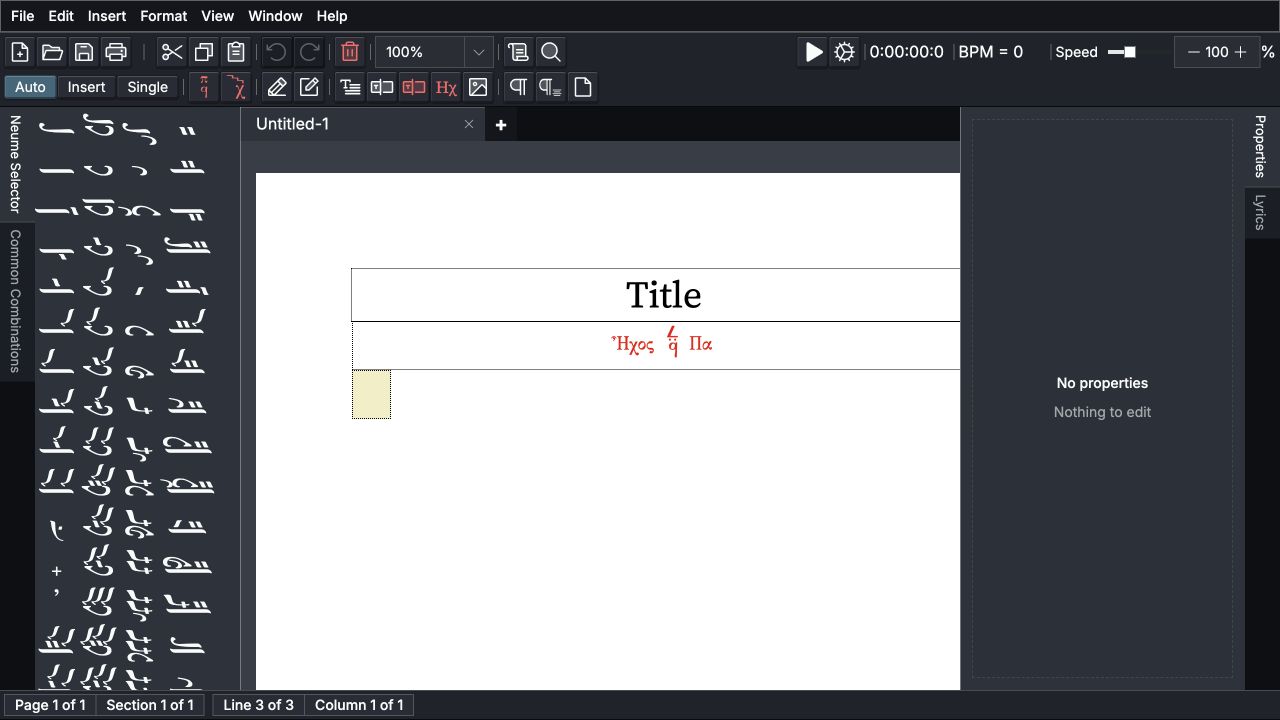Click the pilcrow paragraph marks icon

(x=518, y=87)
